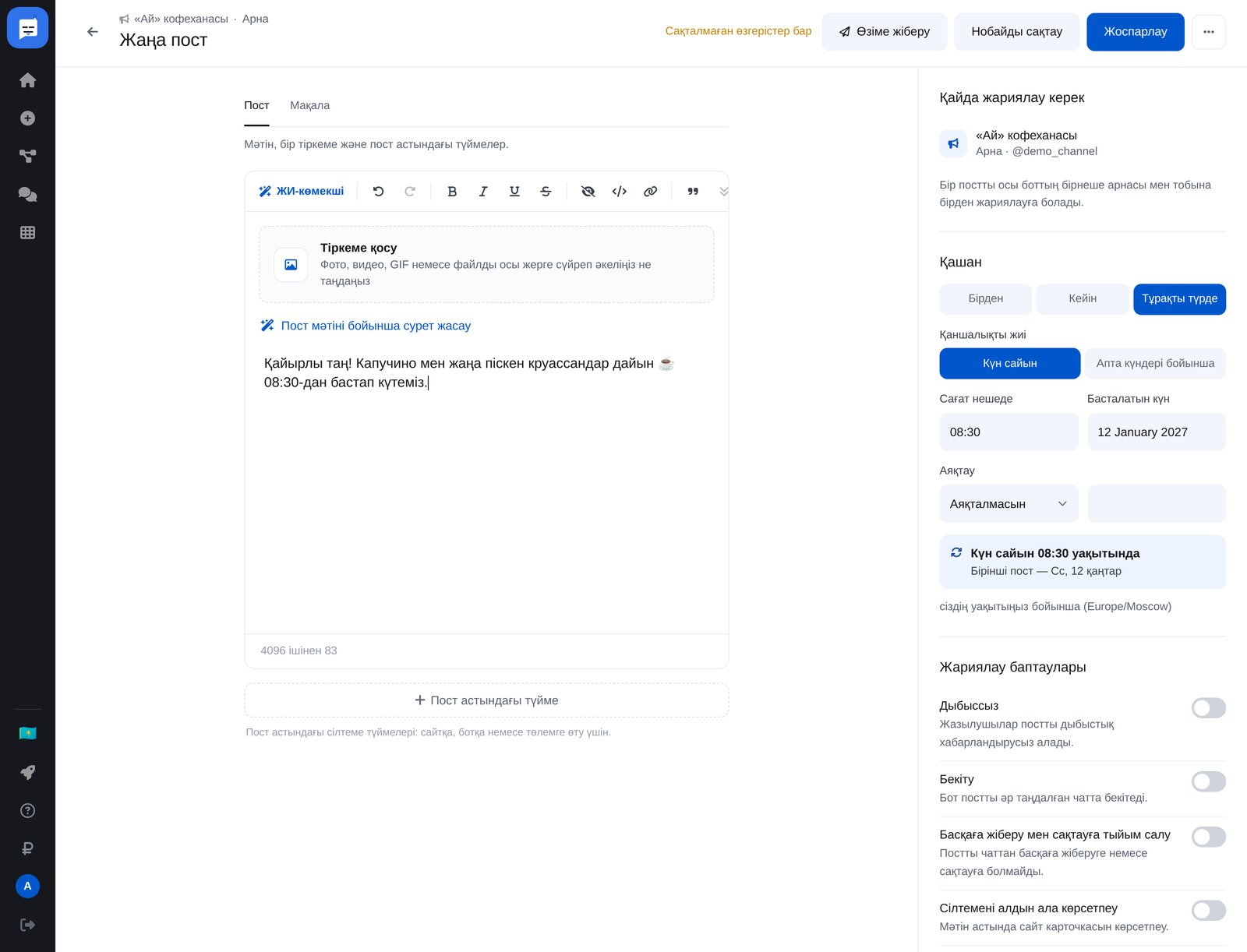Open the home page from the sidebar
This screenshot has height=952, width=1247.
tap(27, 80)
